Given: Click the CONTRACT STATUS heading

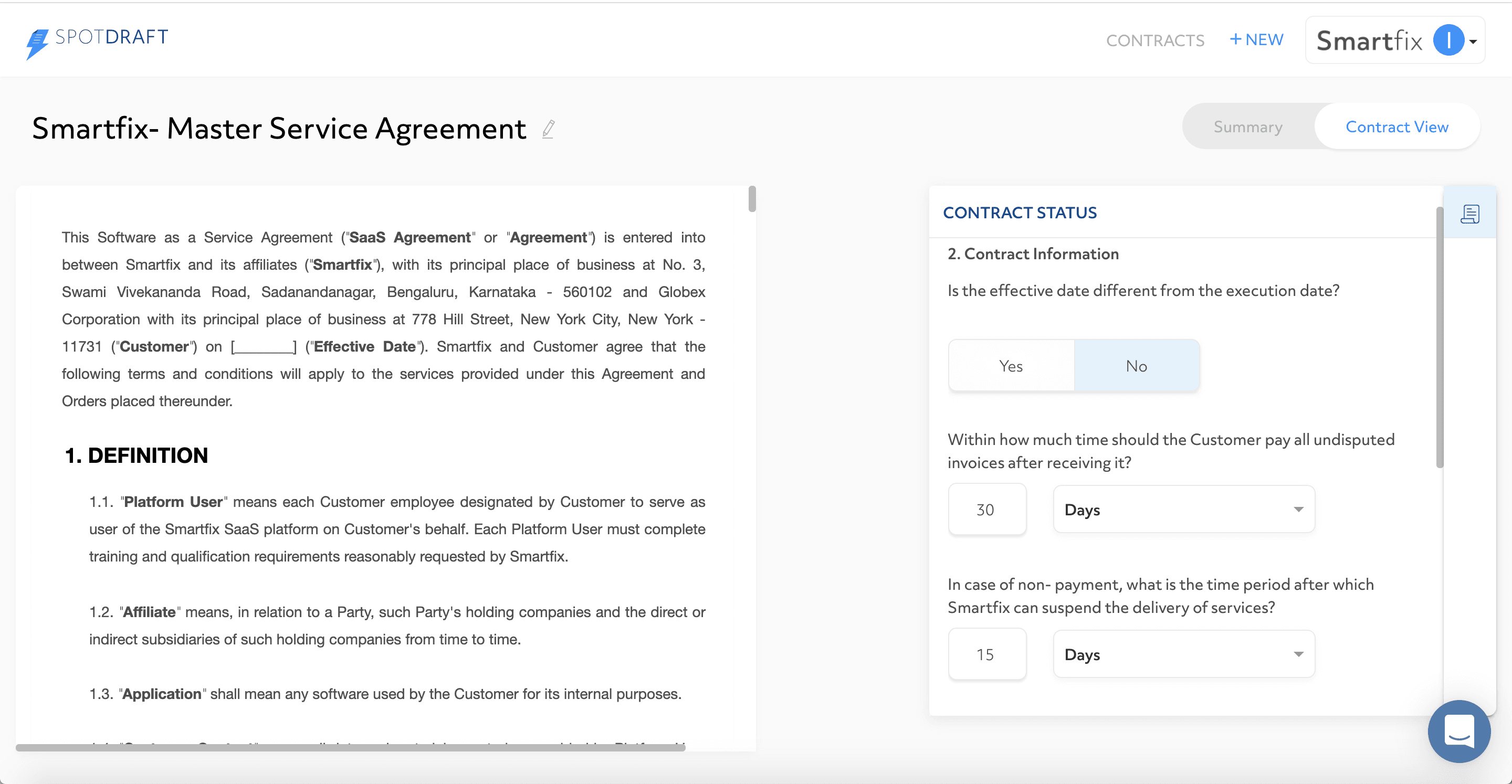Looking at the screenshot, I should tap(1020, 213).
